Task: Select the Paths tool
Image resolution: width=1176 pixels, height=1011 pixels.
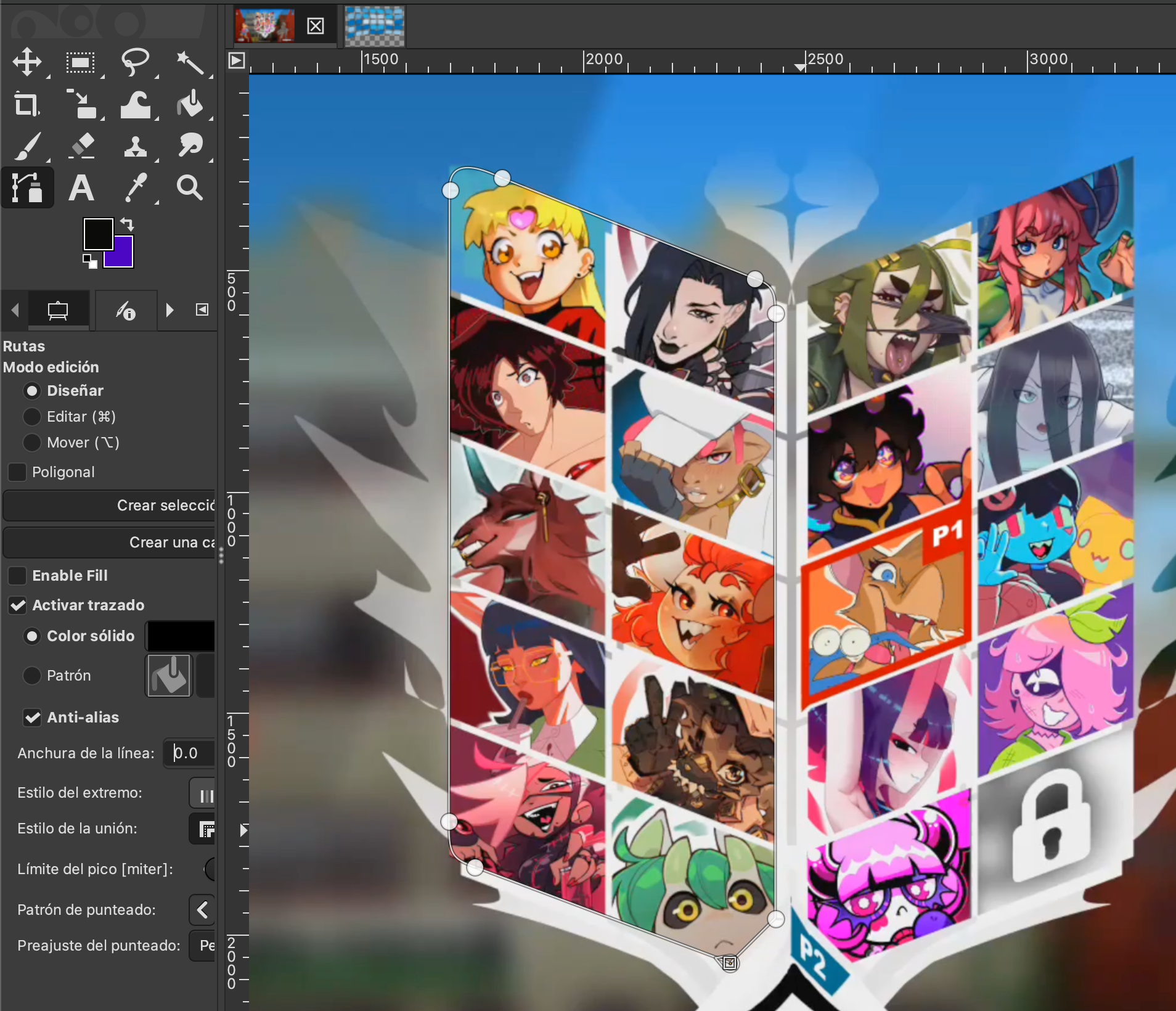Action: [27, 187]
